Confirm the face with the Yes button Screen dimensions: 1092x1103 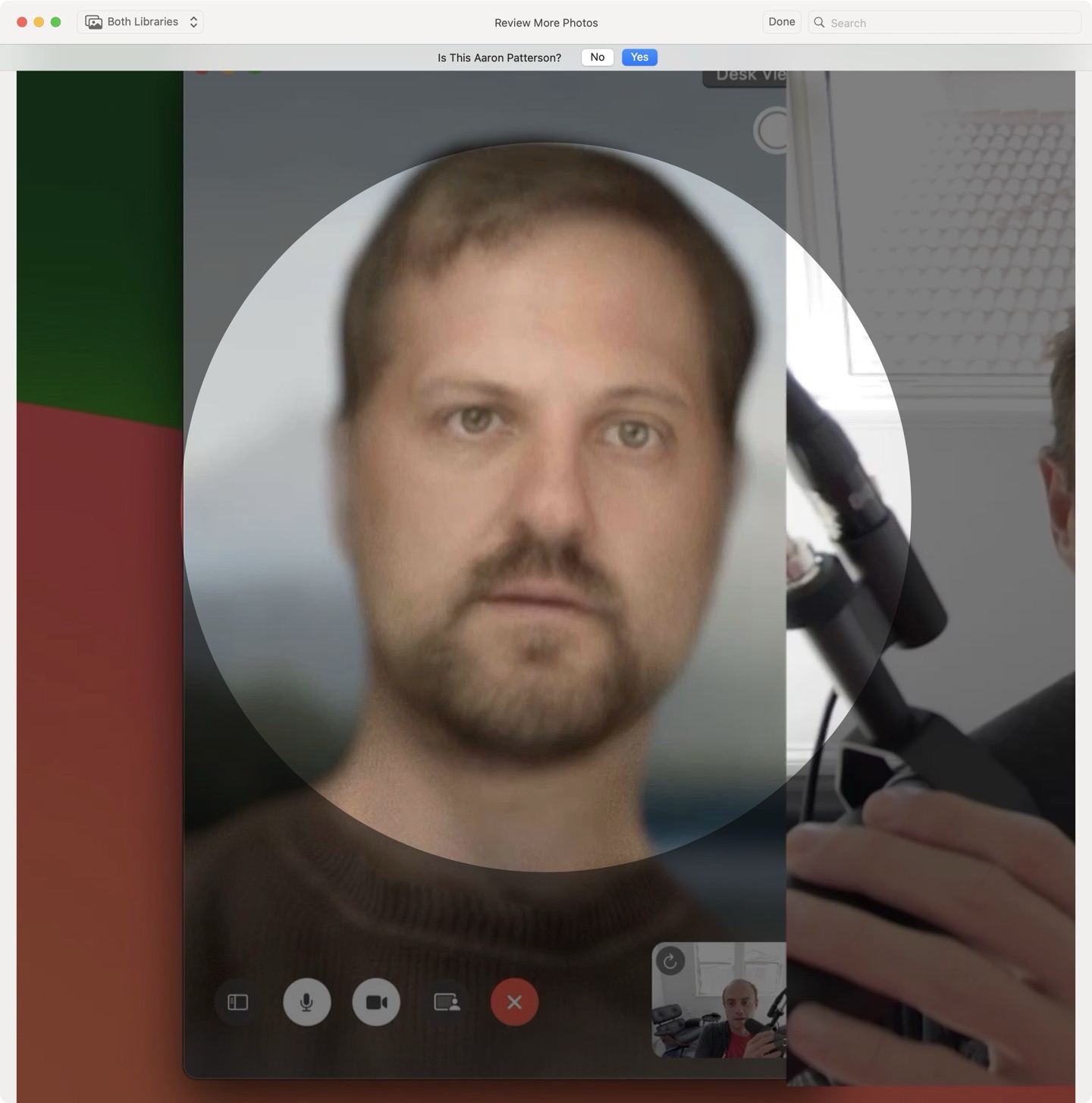(x=639, y=58)
